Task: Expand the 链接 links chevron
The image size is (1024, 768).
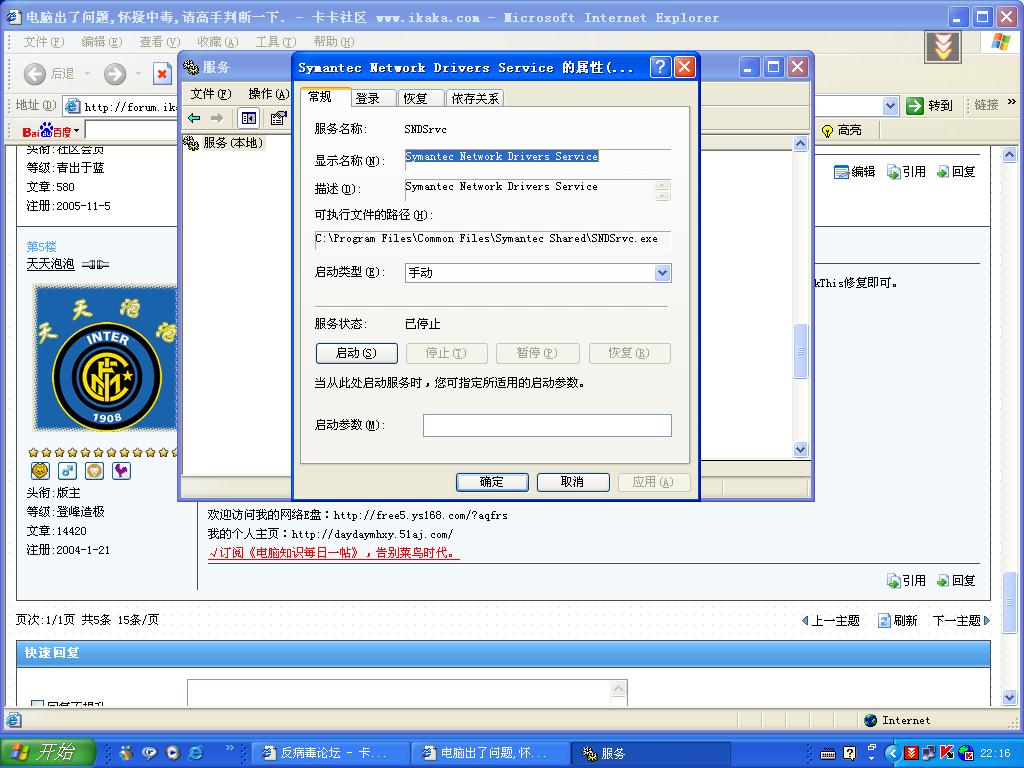Action: click(1012, 103)
